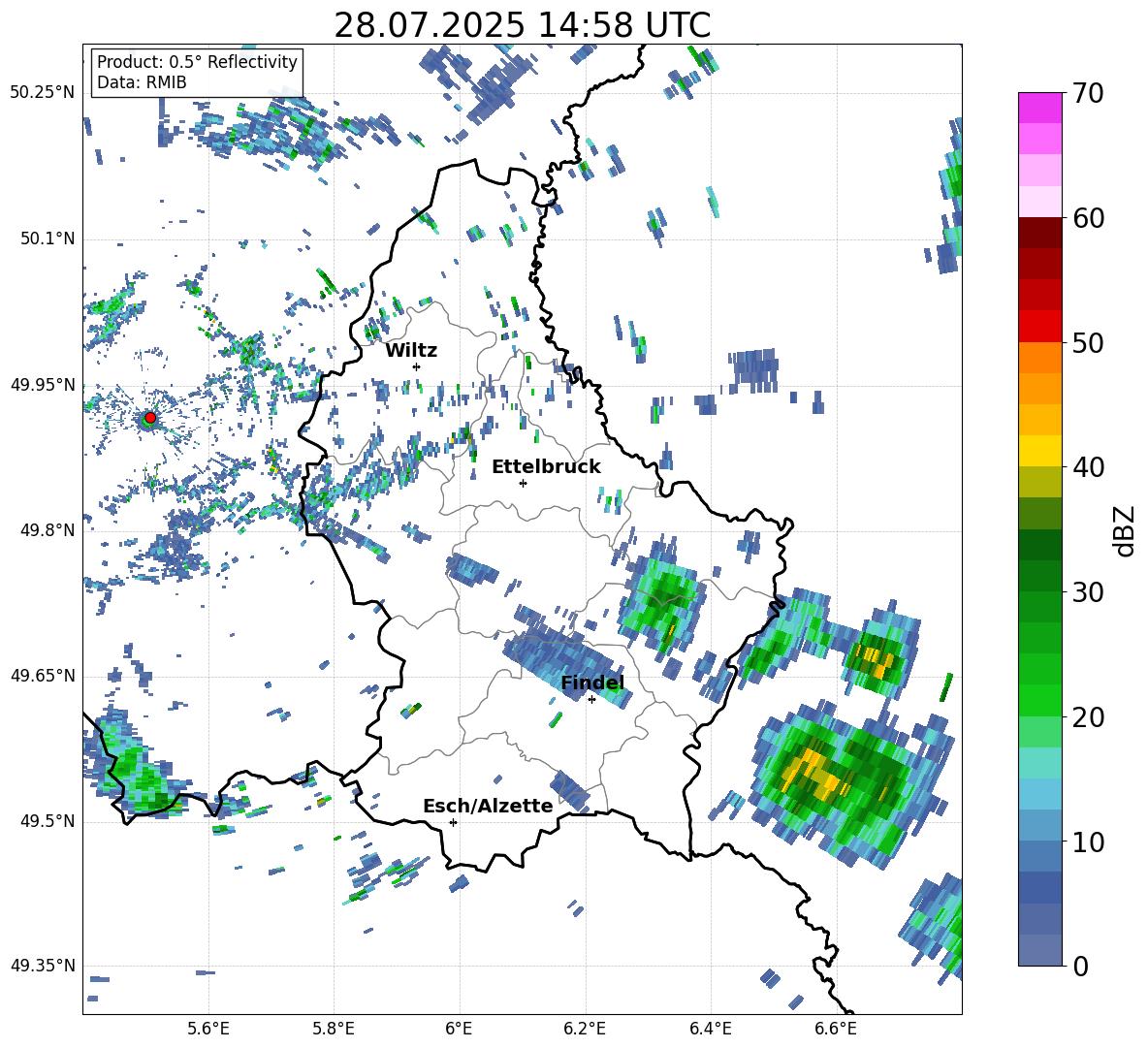Click the 5.8°E longitude label
The image size is (1148, 1048).
[334, 1029]
